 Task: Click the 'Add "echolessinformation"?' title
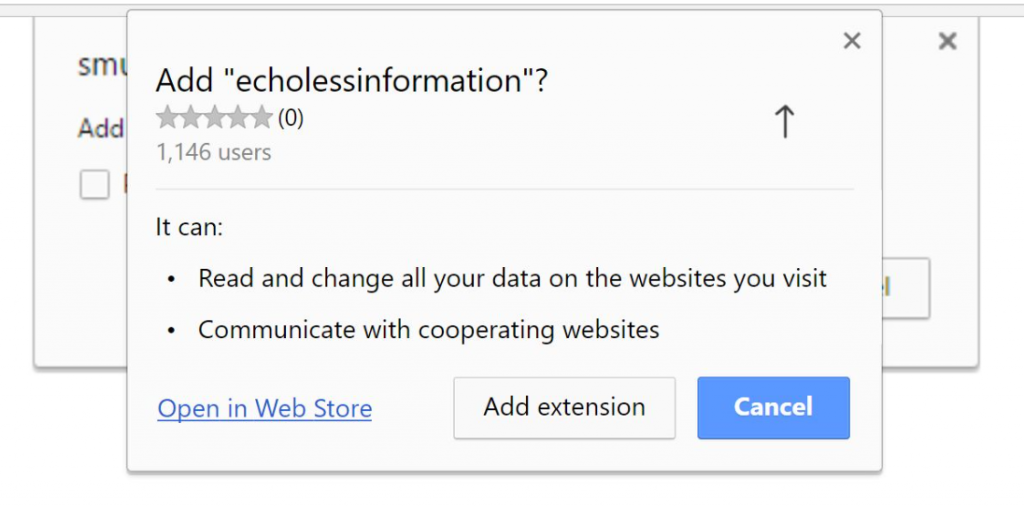click(x=352, y=81)
